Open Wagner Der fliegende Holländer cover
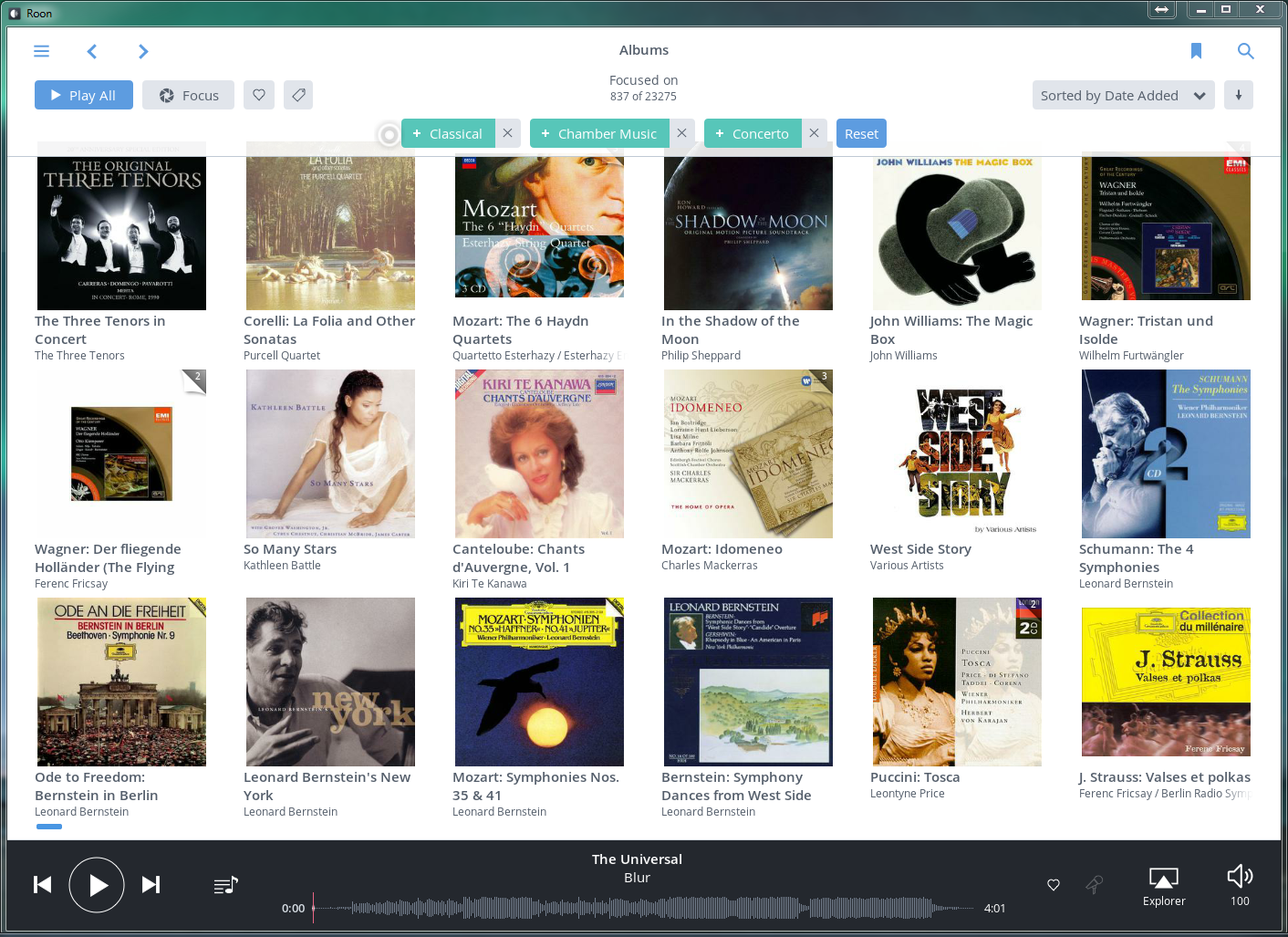The height and width of the screenshot is (937, 1288). tap(121, 453)
